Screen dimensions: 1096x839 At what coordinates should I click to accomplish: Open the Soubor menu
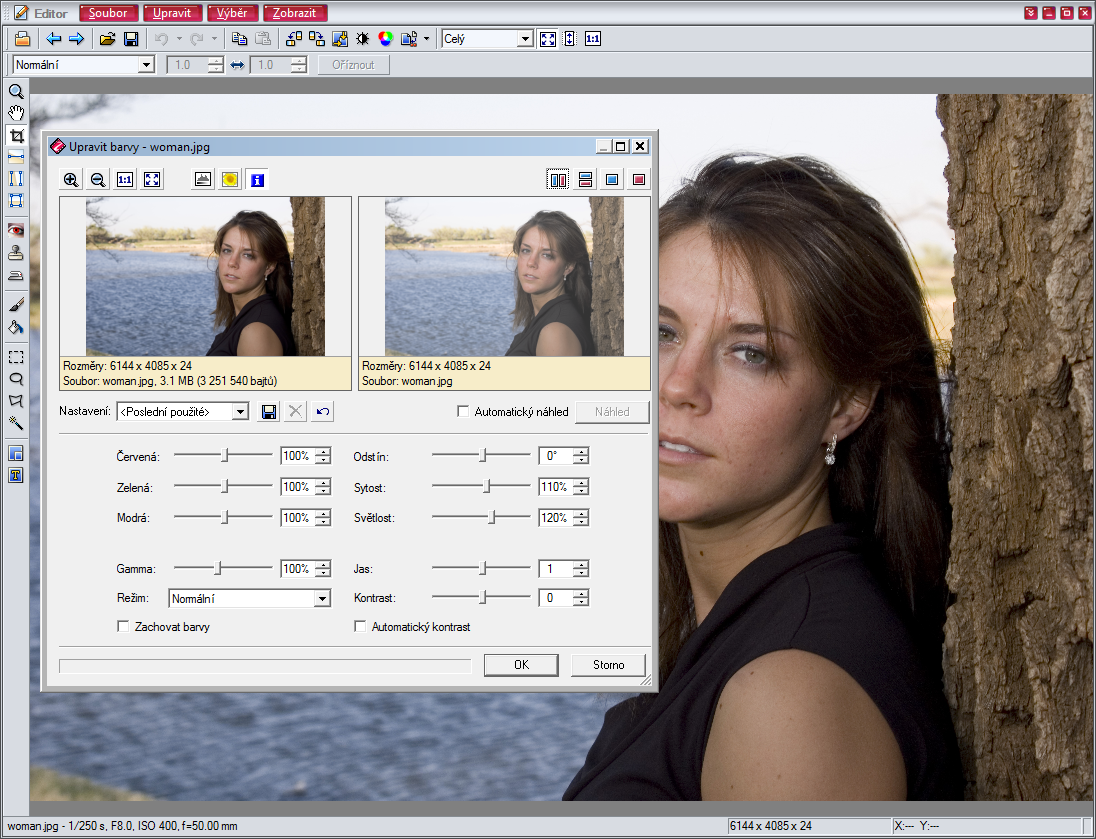pos(108,13)
